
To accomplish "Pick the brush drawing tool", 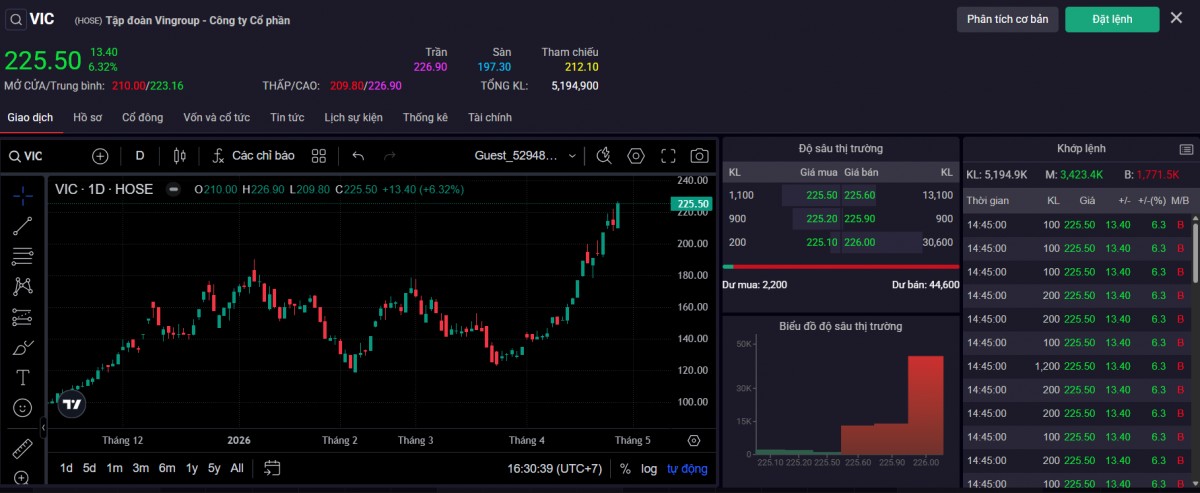I will 22,348.
